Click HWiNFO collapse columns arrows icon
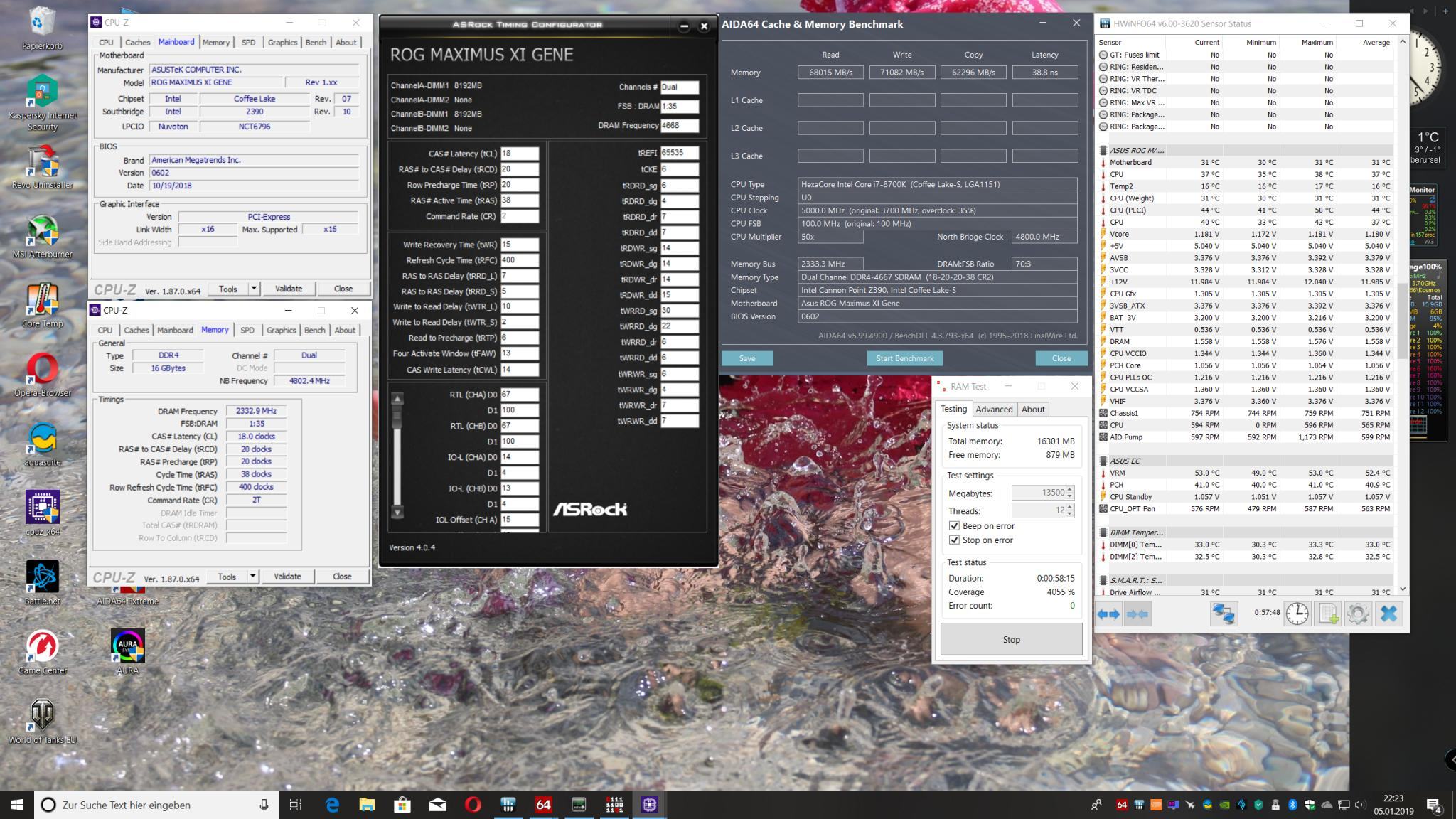 [1137, 614]
